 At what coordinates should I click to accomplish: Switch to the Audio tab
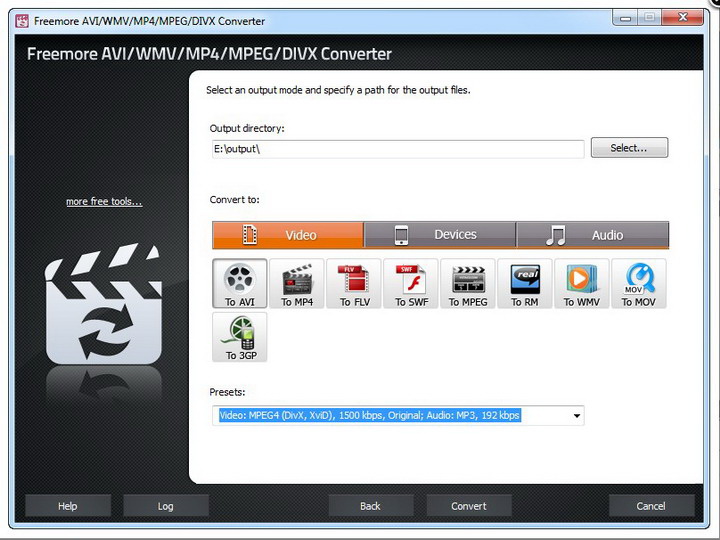(592, 235)
